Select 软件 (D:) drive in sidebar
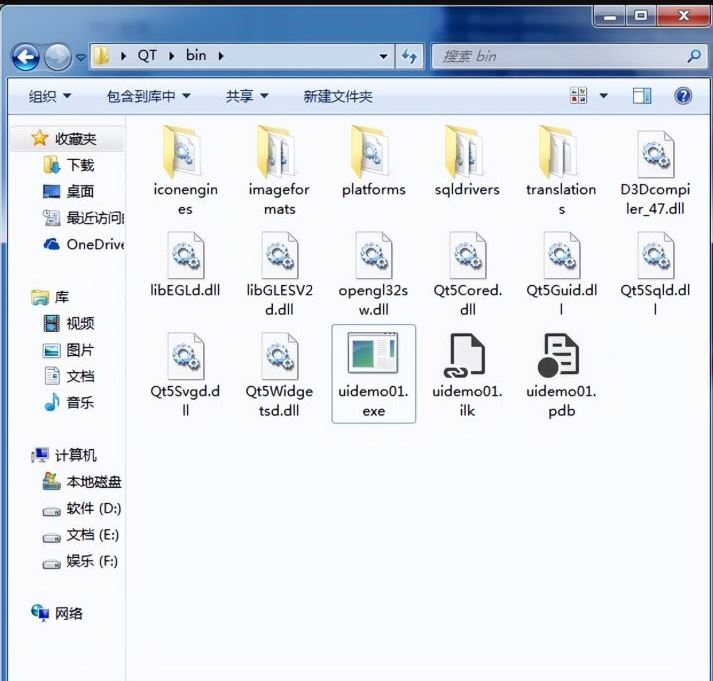The height and width of the screenshot is (681, 713). [x=82, y=508]
